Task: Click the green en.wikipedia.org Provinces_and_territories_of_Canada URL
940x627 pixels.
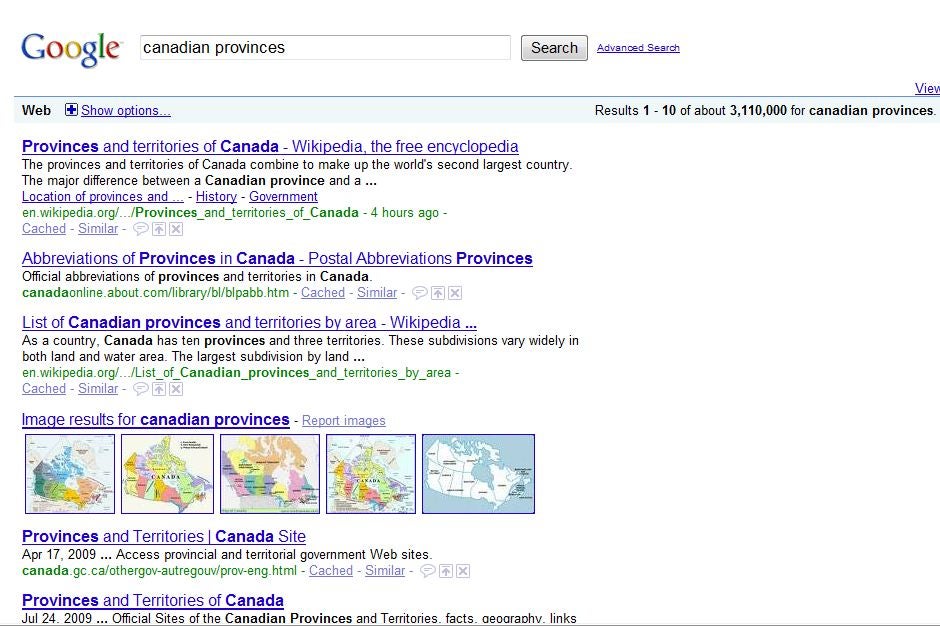Action: pyautogui.click(x=190, y=213)
